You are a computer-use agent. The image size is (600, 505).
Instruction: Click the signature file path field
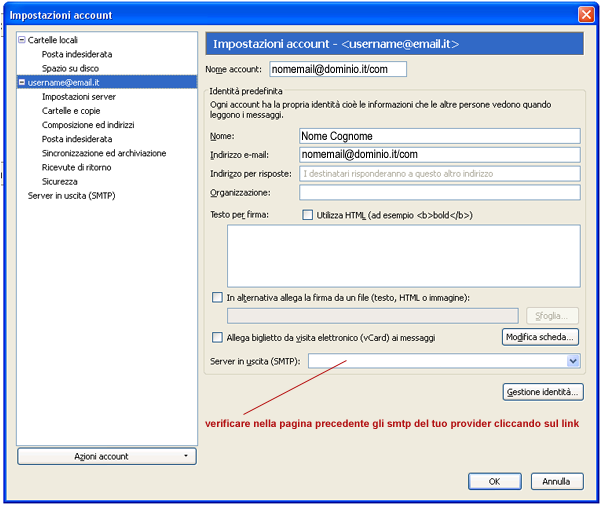(373, 316)
